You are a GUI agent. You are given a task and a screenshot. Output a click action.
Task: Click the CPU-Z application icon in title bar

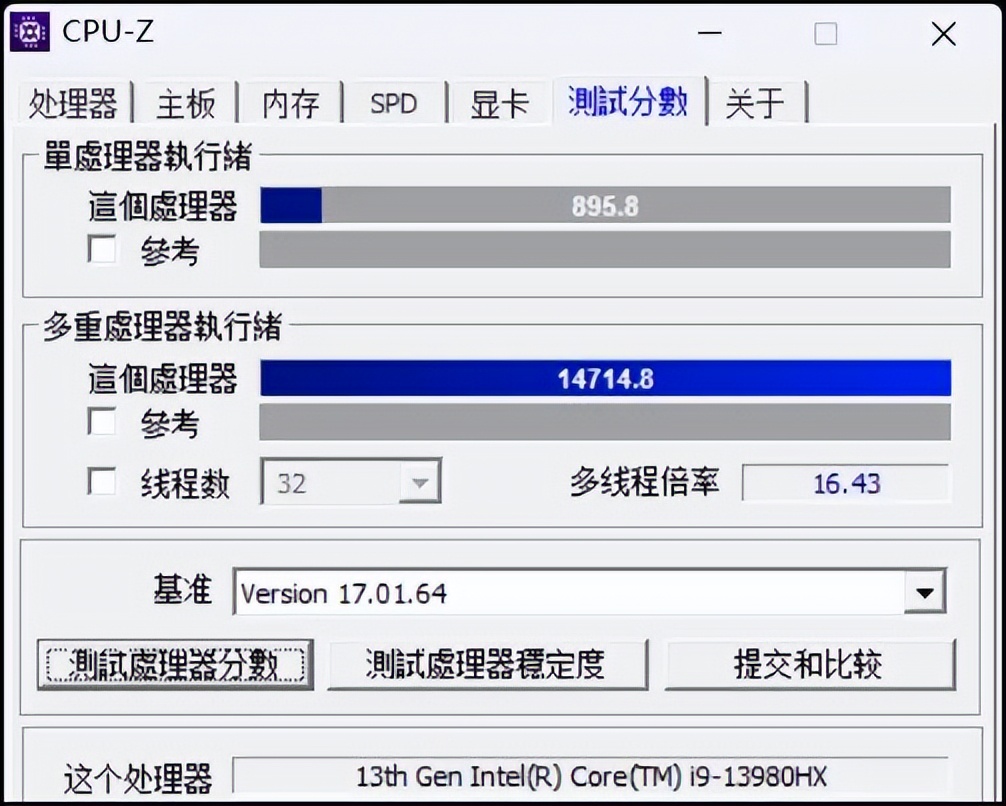point(28,30)
